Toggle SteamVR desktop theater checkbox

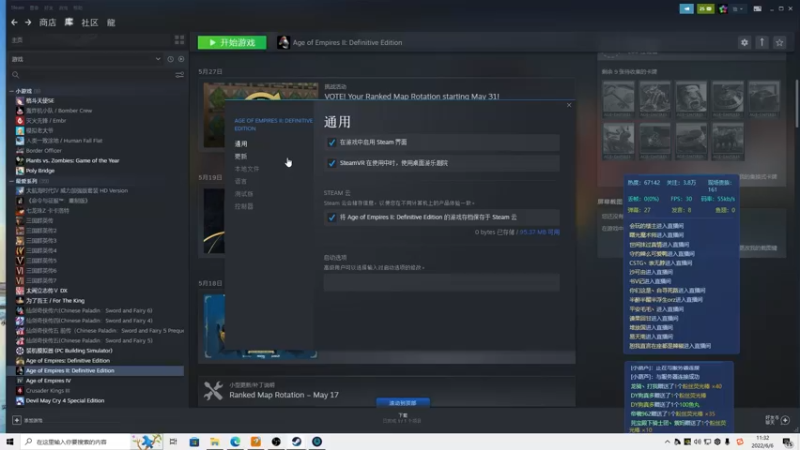(x=332, y=163)
